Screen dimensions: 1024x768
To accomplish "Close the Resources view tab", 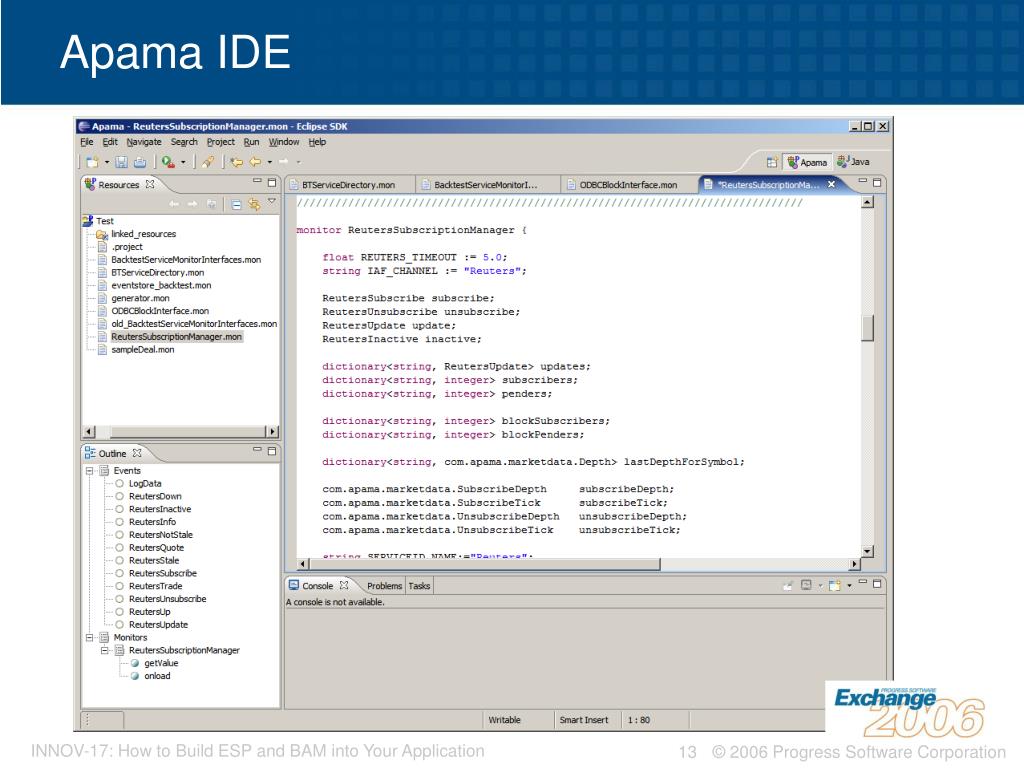I will tap(150, 184).
